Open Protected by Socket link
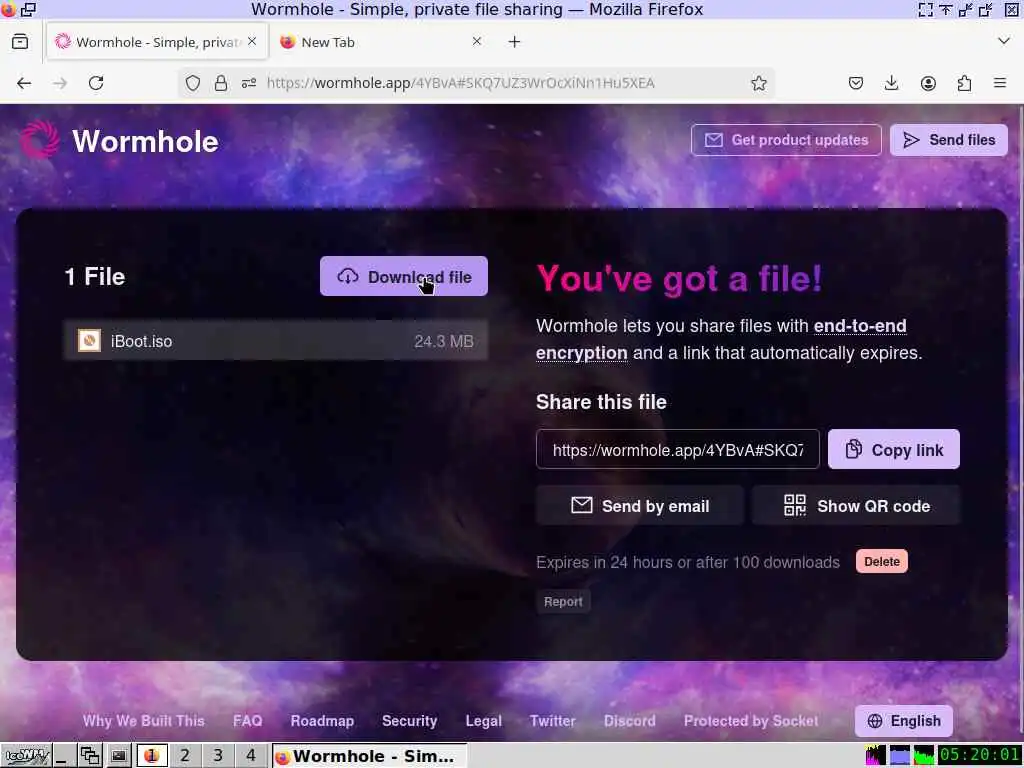The image size is (1024, 768). [x=751, y=720]
